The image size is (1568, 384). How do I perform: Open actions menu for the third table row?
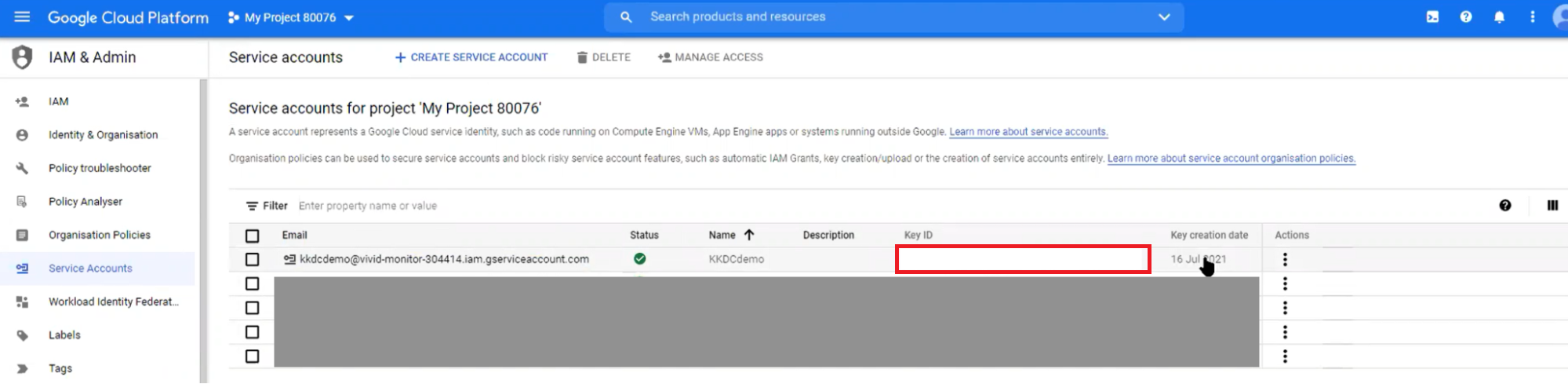[1285, 308]
